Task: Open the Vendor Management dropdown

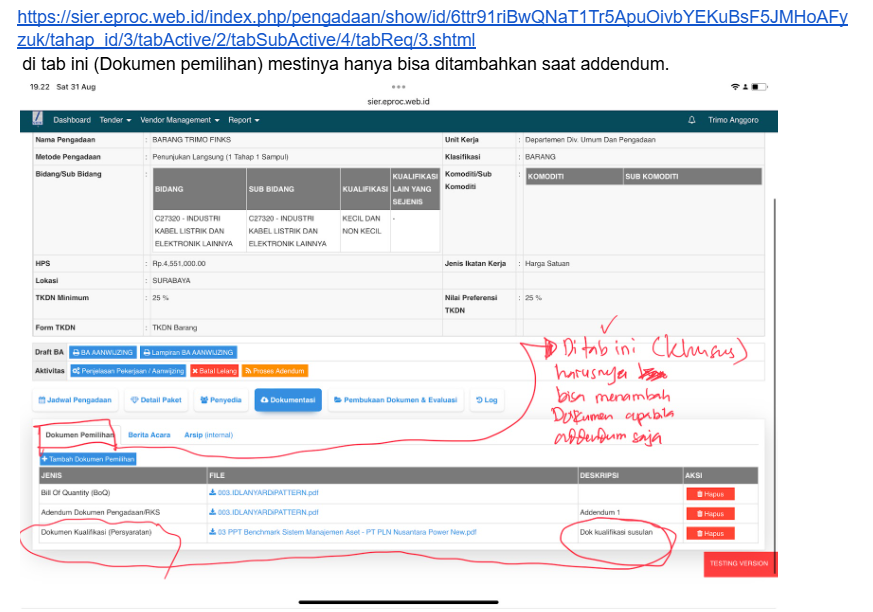Action: pos(178,120)
